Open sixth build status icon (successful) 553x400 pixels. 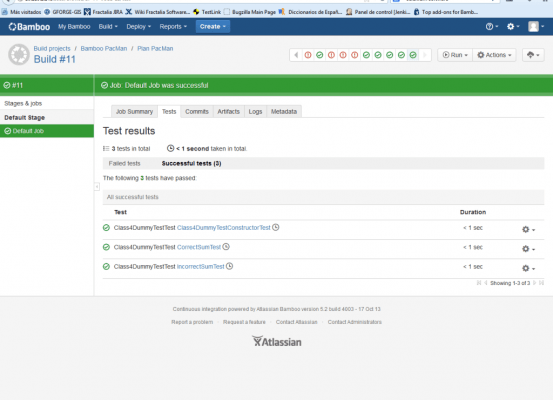tap(366, 55)
